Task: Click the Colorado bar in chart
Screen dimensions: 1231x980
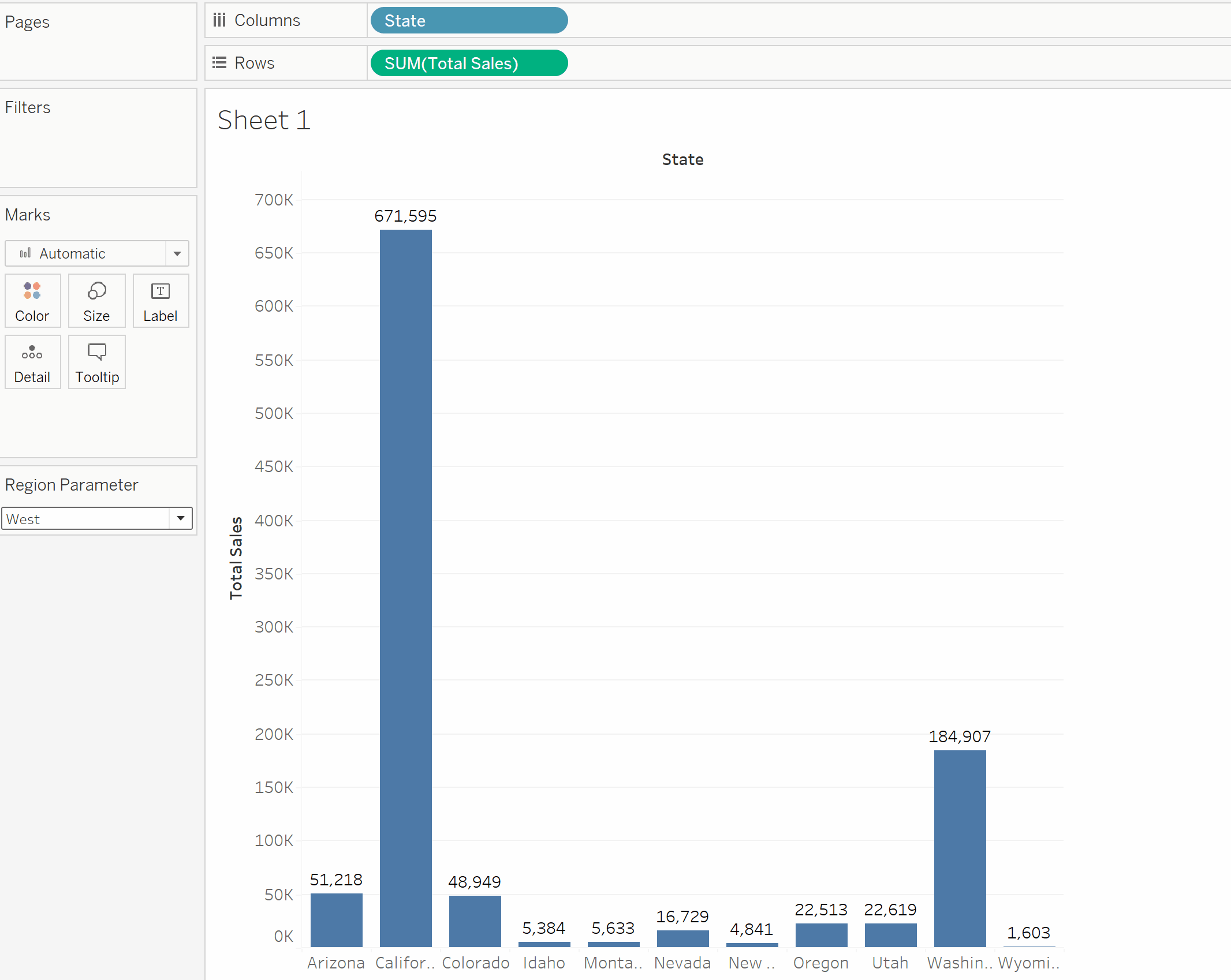Action: click(475, 921)
